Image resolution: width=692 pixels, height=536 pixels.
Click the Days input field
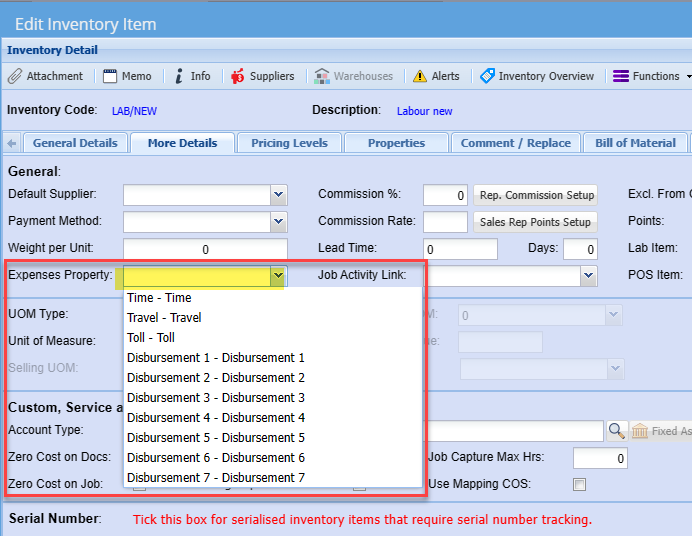click(x=580, y=249)
